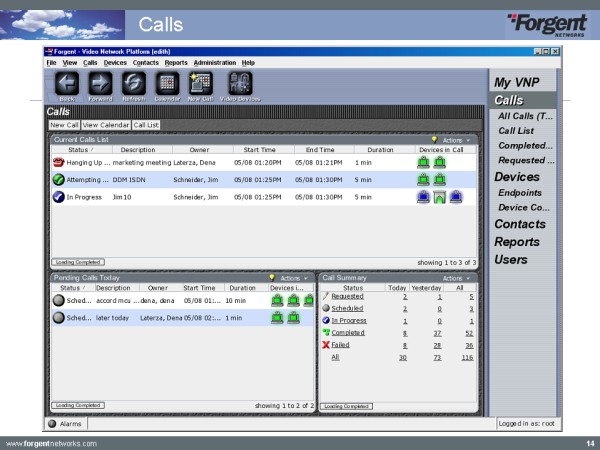Click the Completed link in Call Summary
Viewport: 600px width, 450px height.
tap(349, 332)
